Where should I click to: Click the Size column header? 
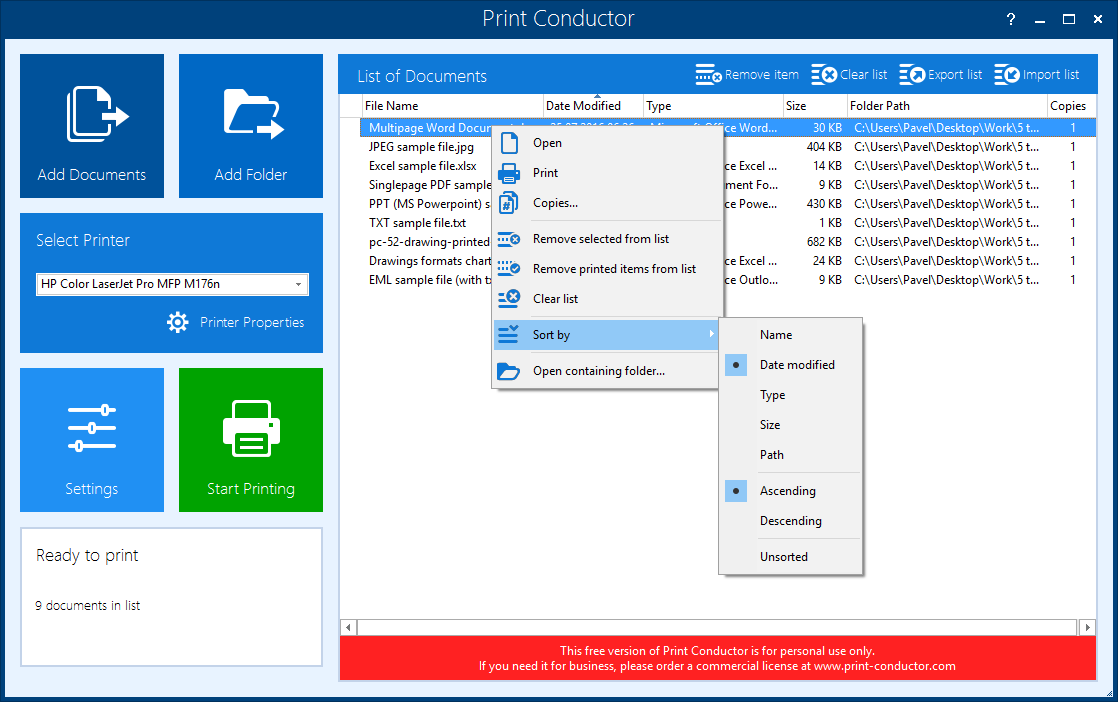(815, 105)
